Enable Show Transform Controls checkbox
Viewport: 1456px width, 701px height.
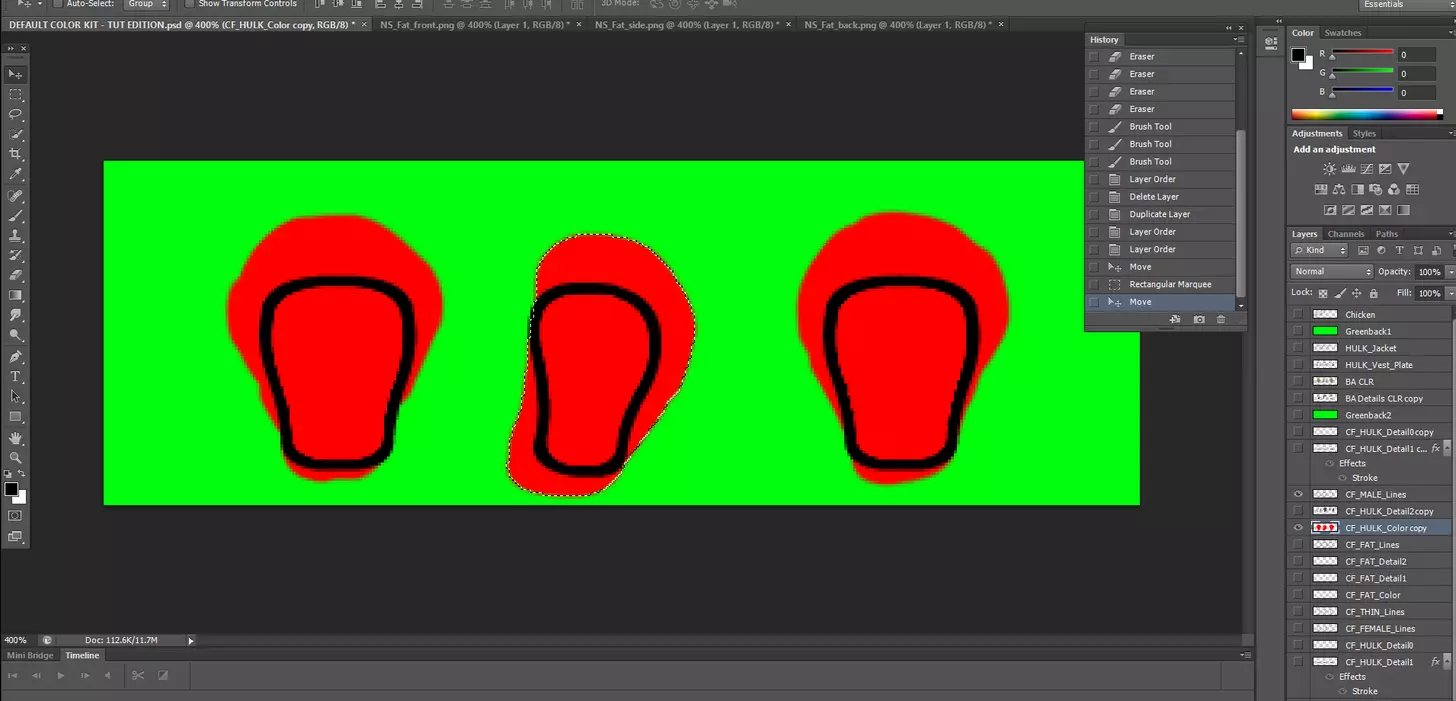click(189, 4)
